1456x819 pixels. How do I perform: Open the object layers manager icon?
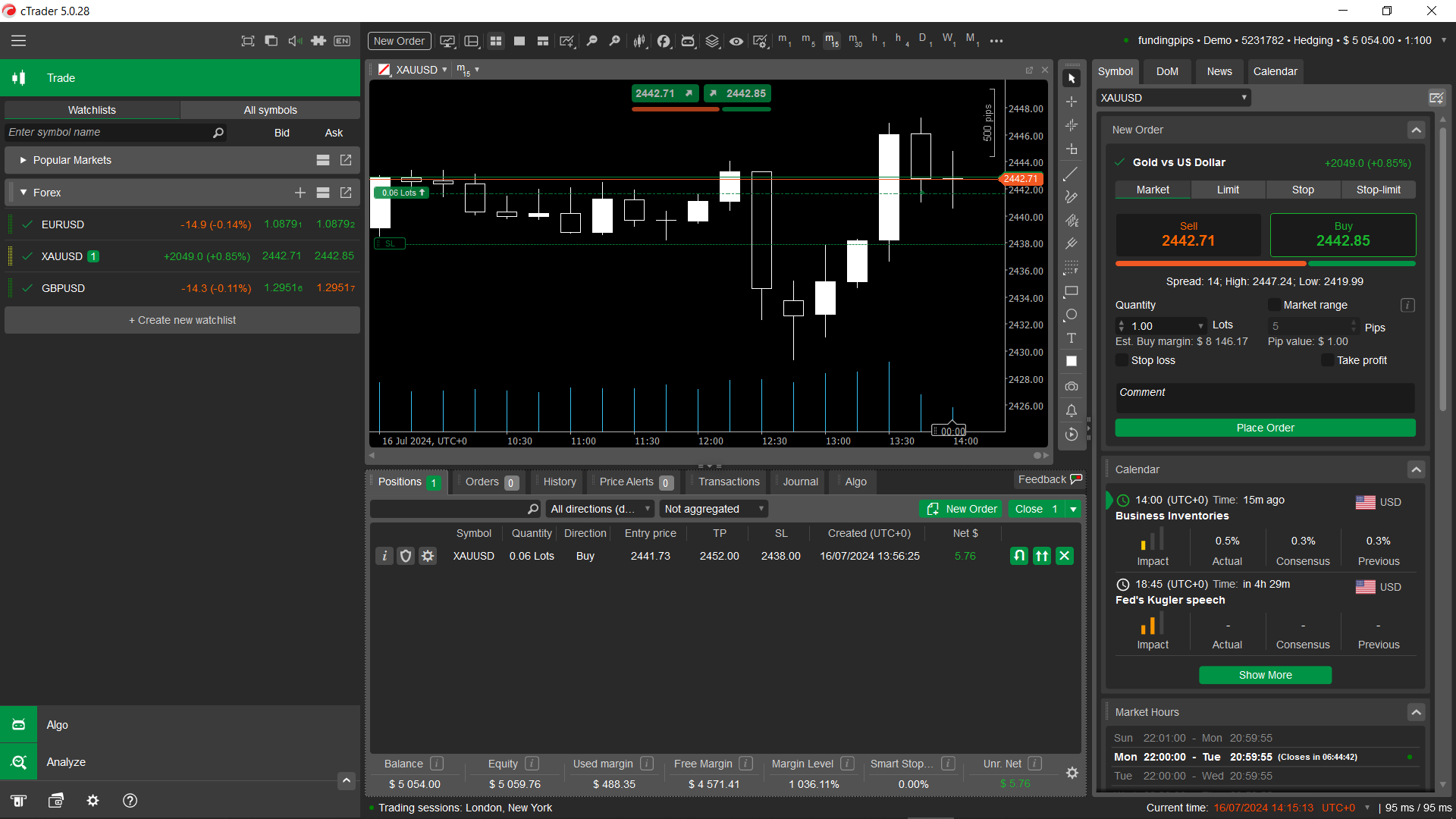pyautogui.click(x=712, y=41)
